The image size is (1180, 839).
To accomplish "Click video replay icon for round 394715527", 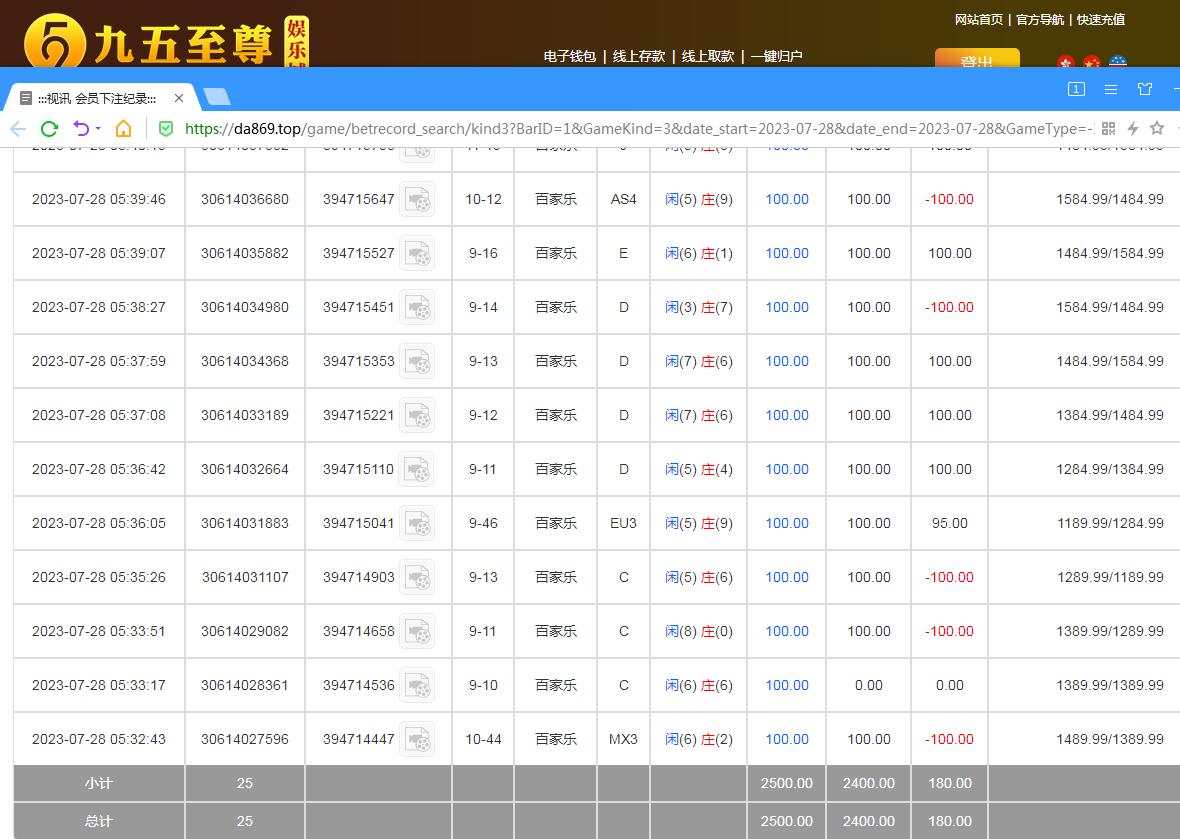I will click(x=417, y=254).
